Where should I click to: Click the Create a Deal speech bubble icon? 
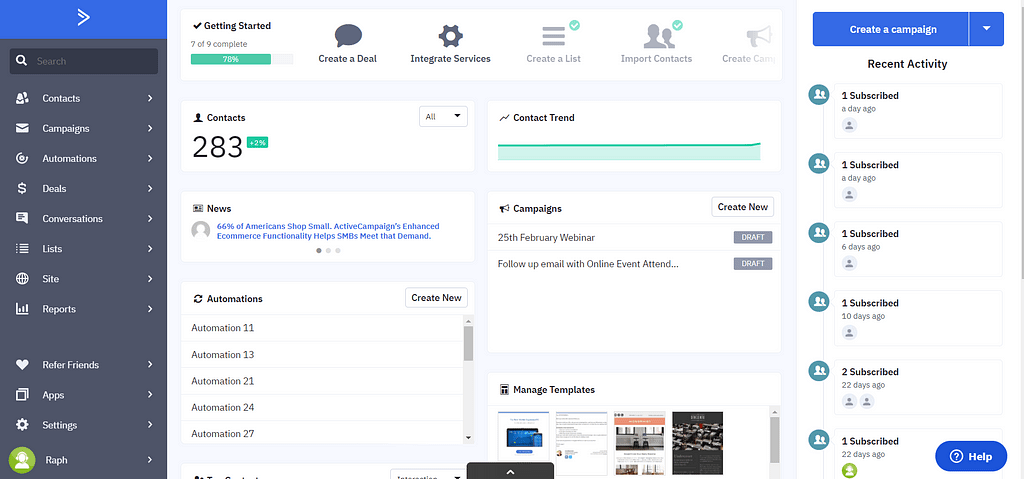pyautogui.click(x=348, y=35)
